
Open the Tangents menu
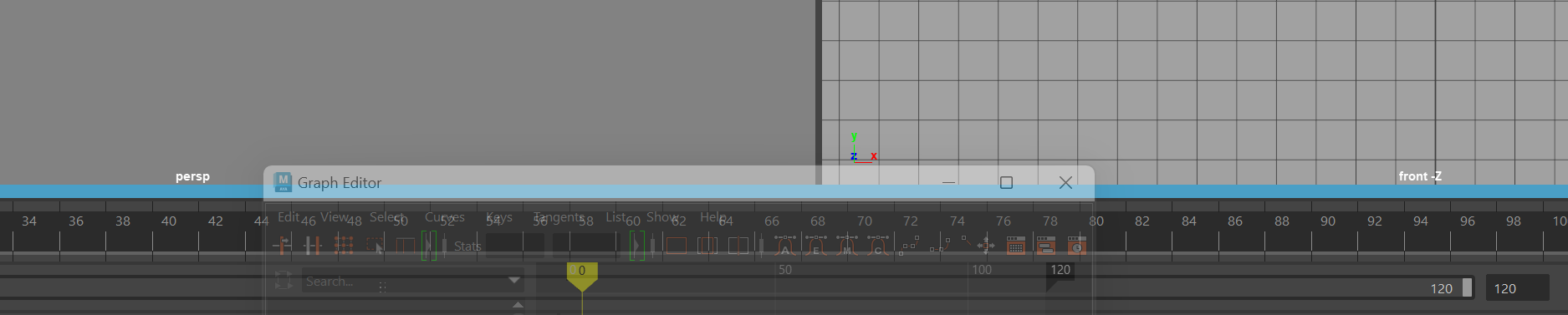[x=559, y=217]
